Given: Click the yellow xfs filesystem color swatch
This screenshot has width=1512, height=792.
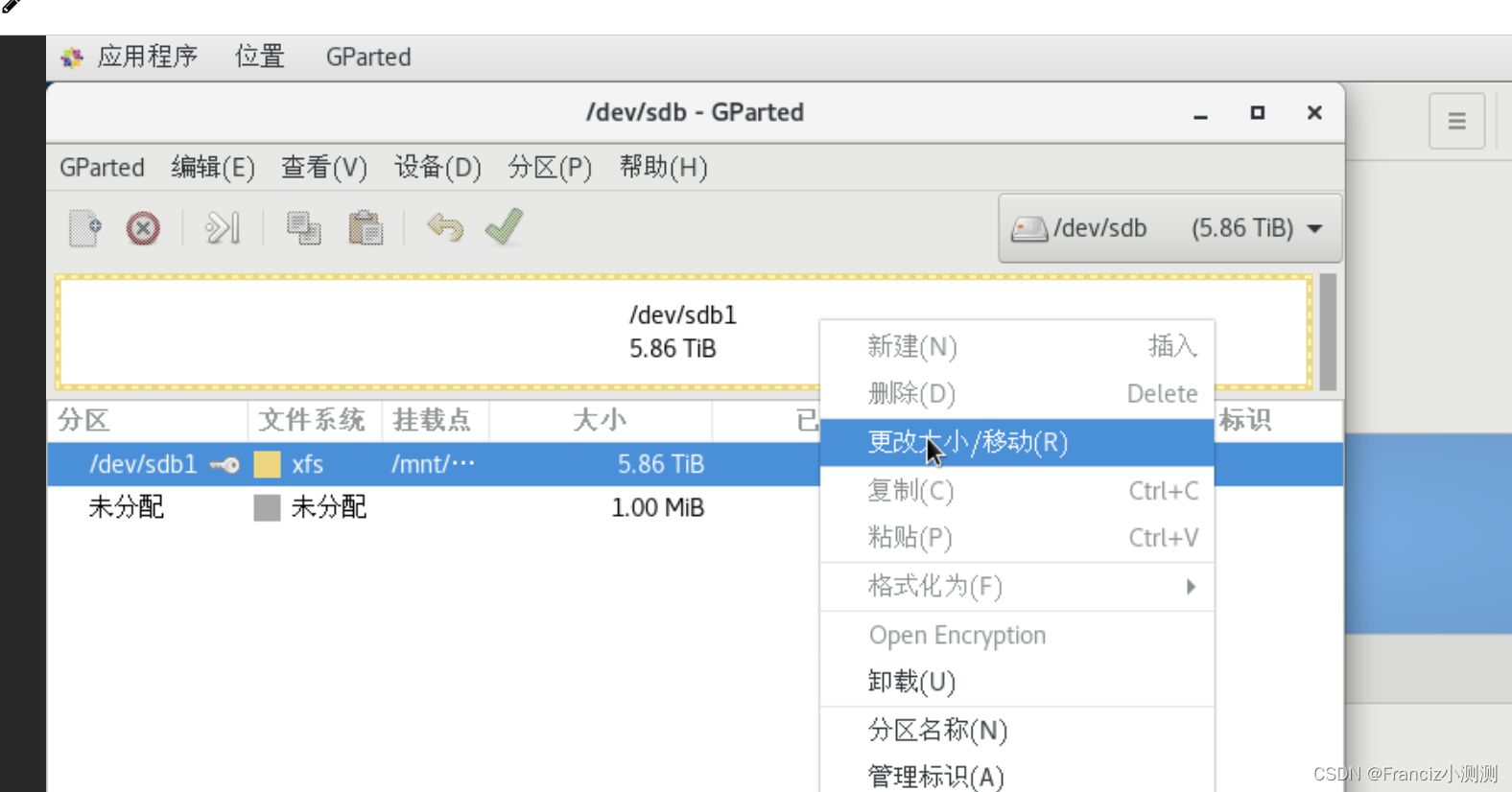Looking at the screenshot, I should [x=267, y=465].
